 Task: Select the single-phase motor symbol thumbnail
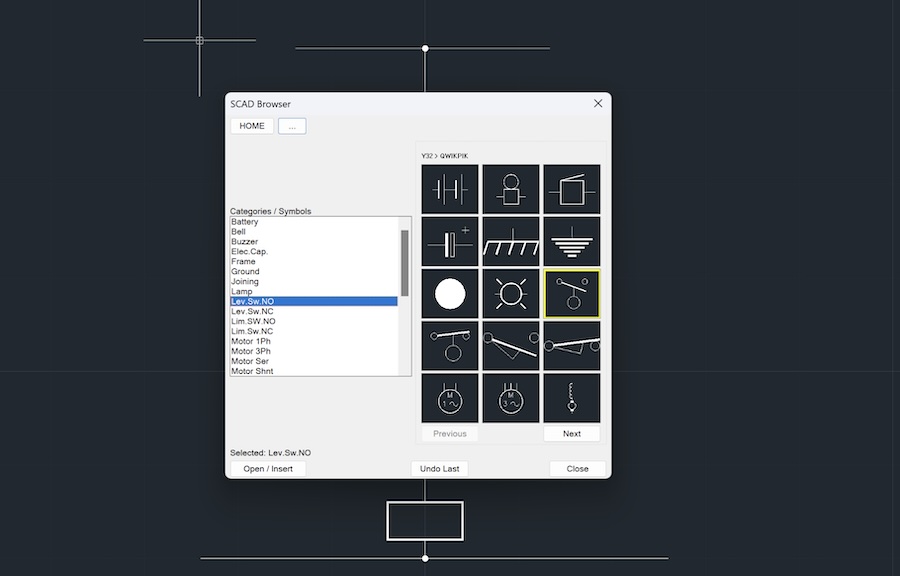[x=449, y=398]
